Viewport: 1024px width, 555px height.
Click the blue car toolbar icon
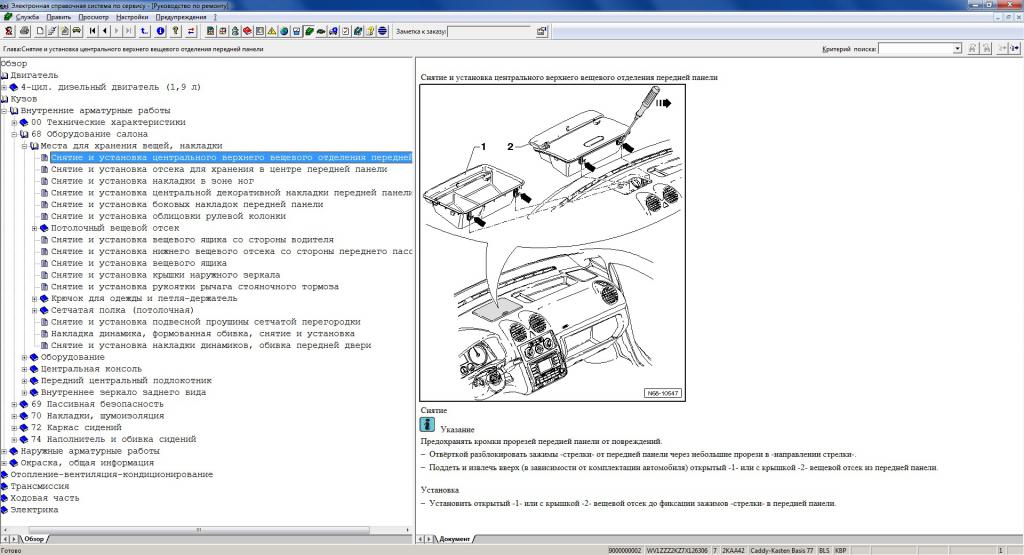(x=334, y=31)
